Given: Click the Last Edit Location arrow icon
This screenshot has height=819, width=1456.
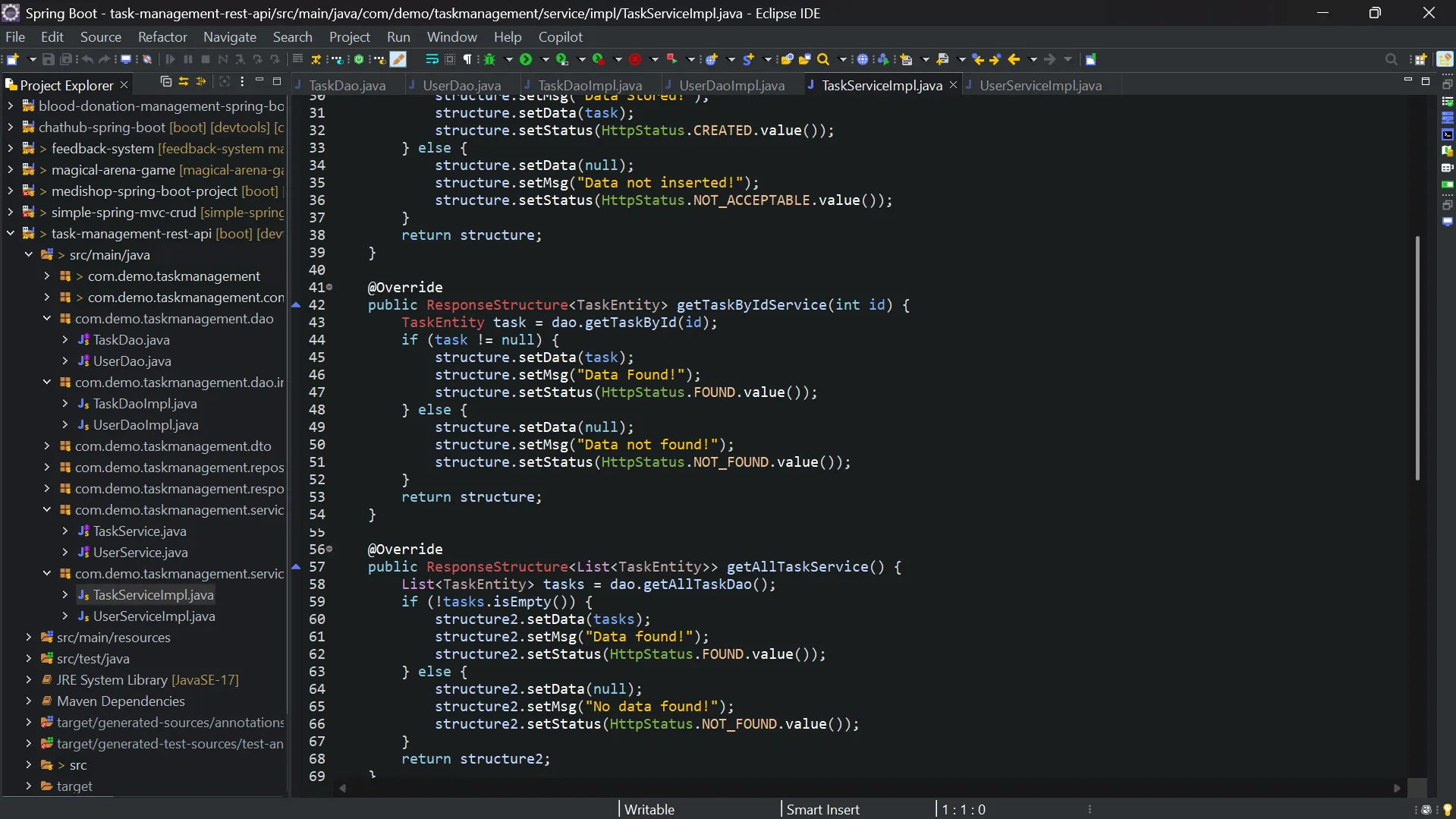Looking at the screenshot, I should [978, 59].
